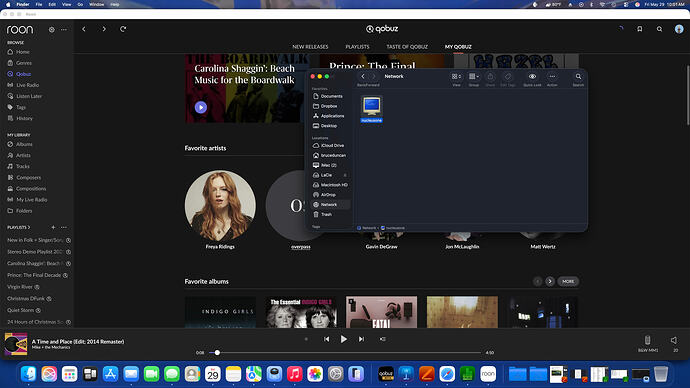690x388 pixels.
Task: Open Roon profile avatar
Action: [679, 29]
